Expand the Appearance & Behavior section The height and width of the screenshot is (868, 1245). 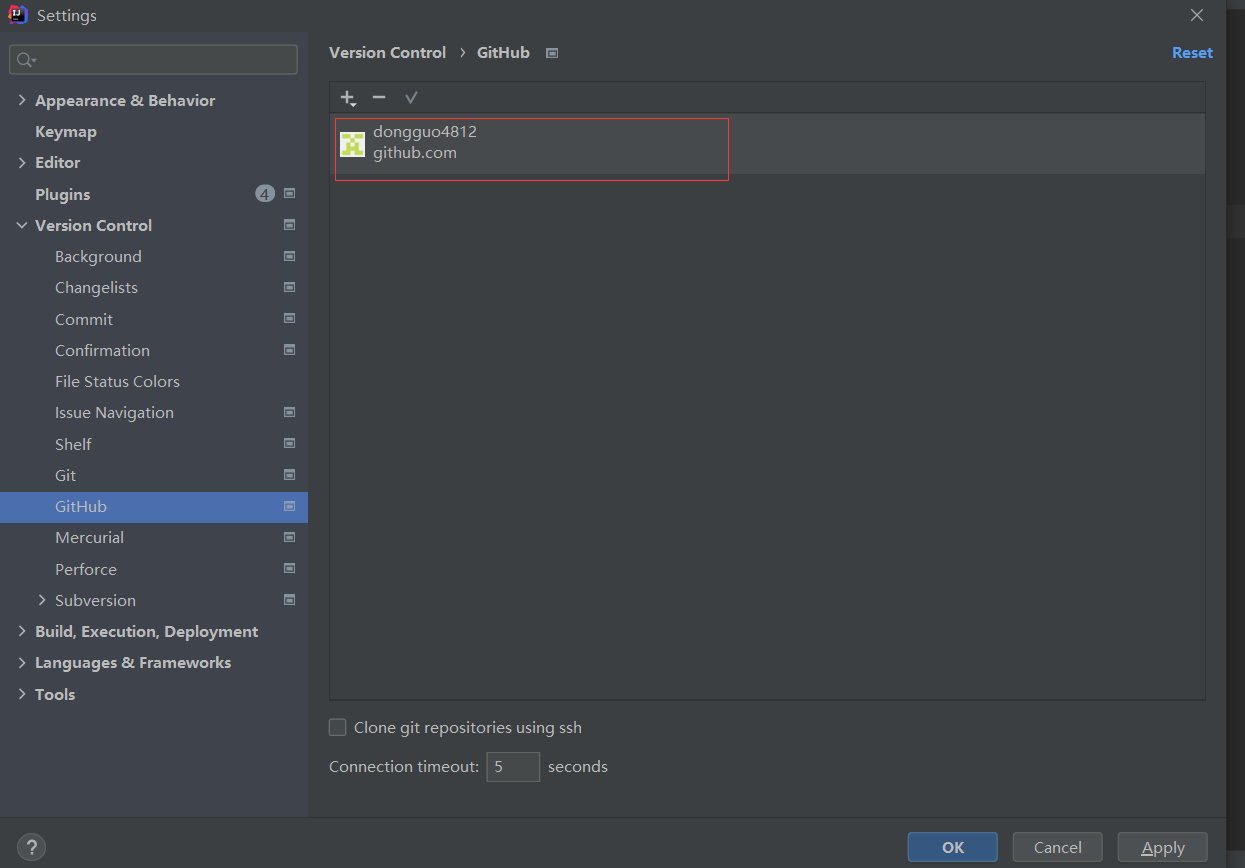point(22,100)
